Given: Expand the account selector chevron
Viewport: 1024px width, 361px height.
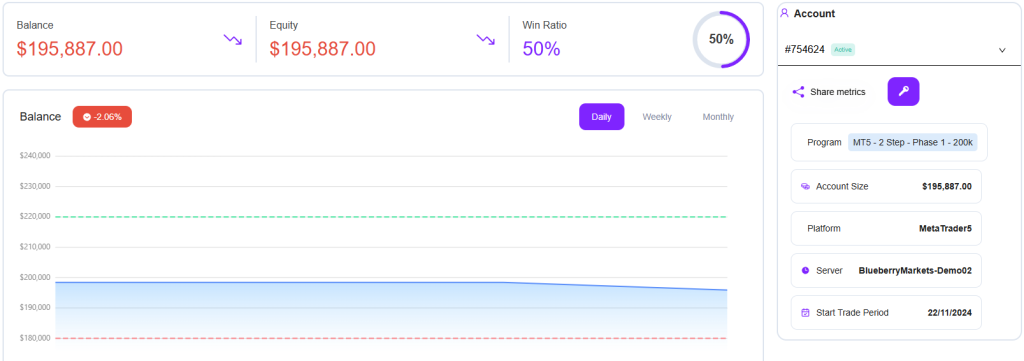Looking at the screenshot, I should coord(1002,50).
